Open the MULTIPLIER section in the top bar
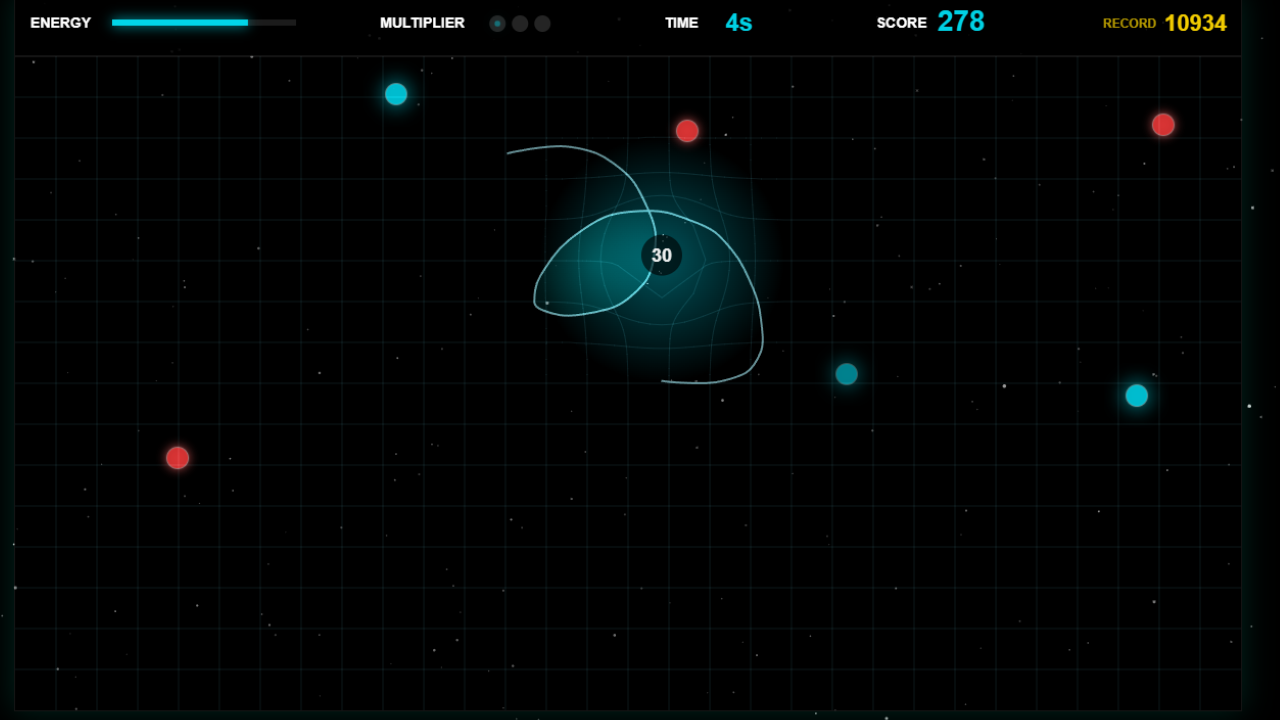 [x=422, y=22]
